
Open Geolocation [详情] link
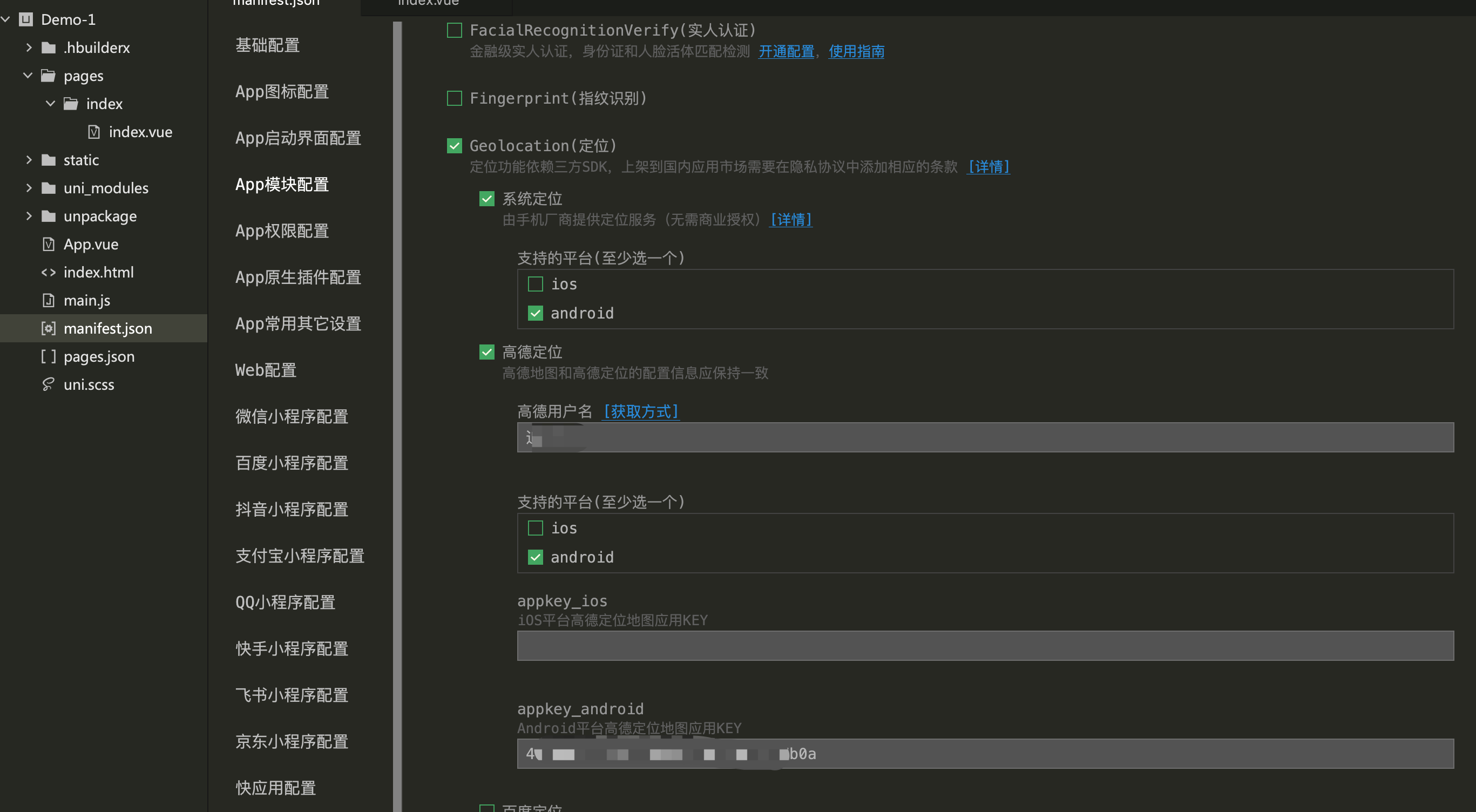click(988, 167)
